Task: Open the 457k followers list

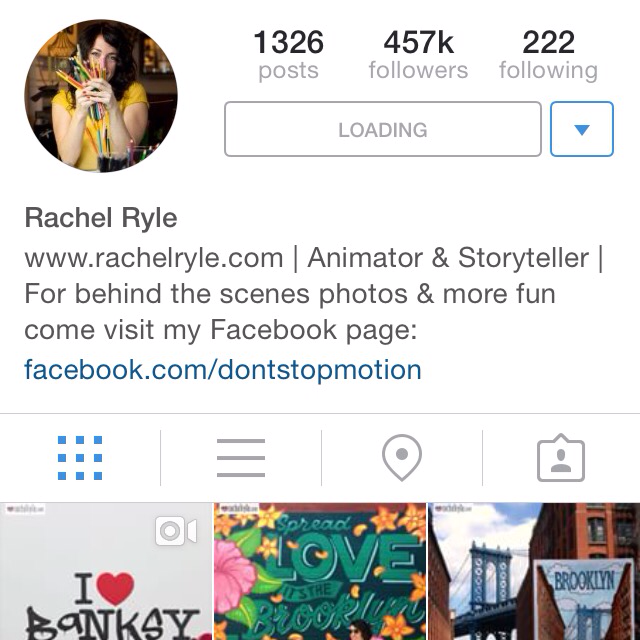Action: [418, 55]
